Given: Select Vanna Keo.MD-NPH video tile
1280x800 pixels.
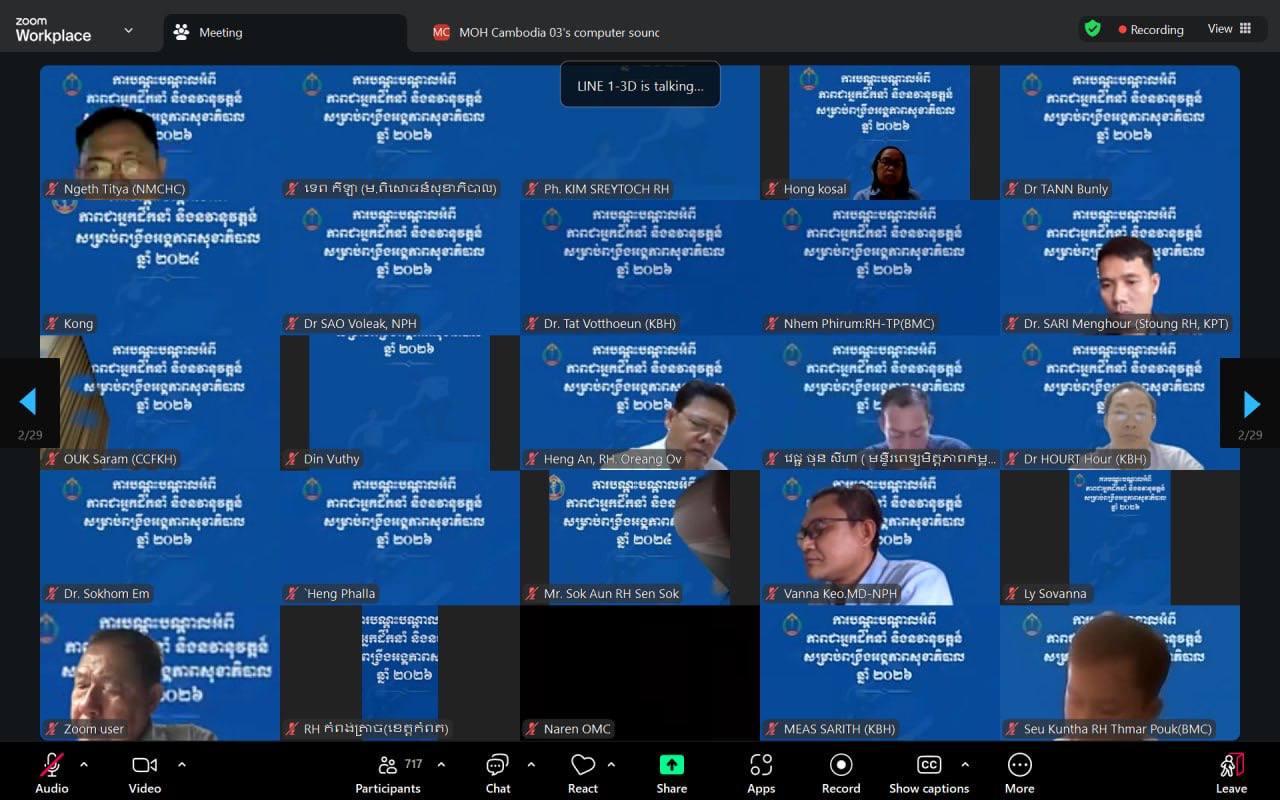Looking at the screenshot, I should pos(880,537).
